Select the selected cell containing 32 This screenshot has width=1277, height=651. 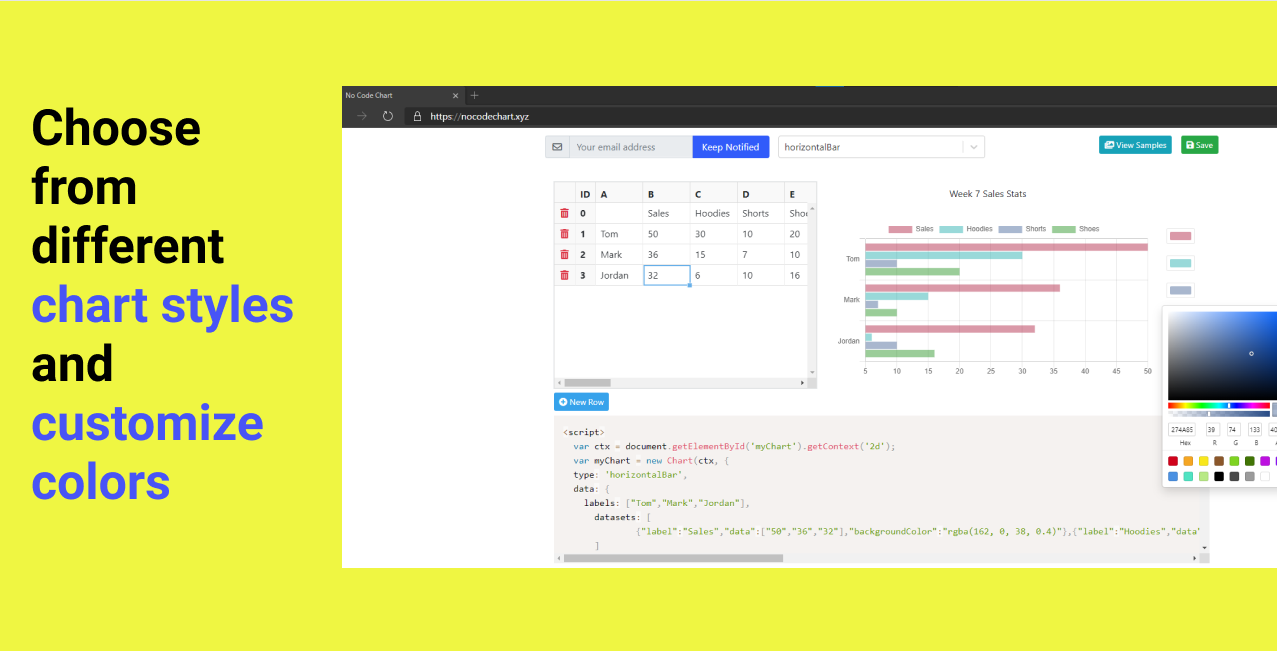(666, 275)
